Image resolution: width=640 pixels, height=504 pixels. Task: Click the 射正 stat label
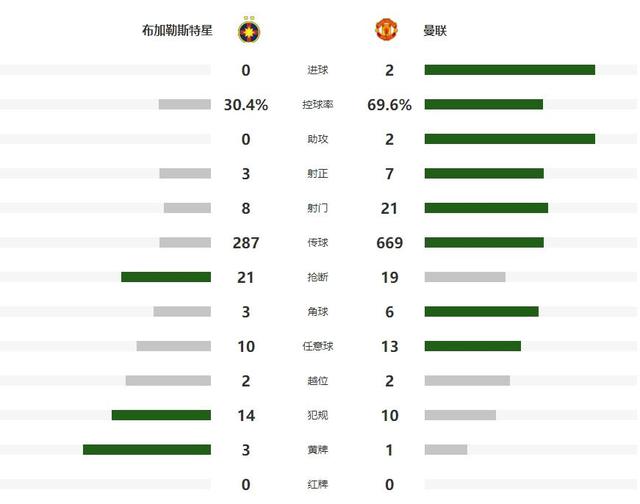tap(318, 174)
